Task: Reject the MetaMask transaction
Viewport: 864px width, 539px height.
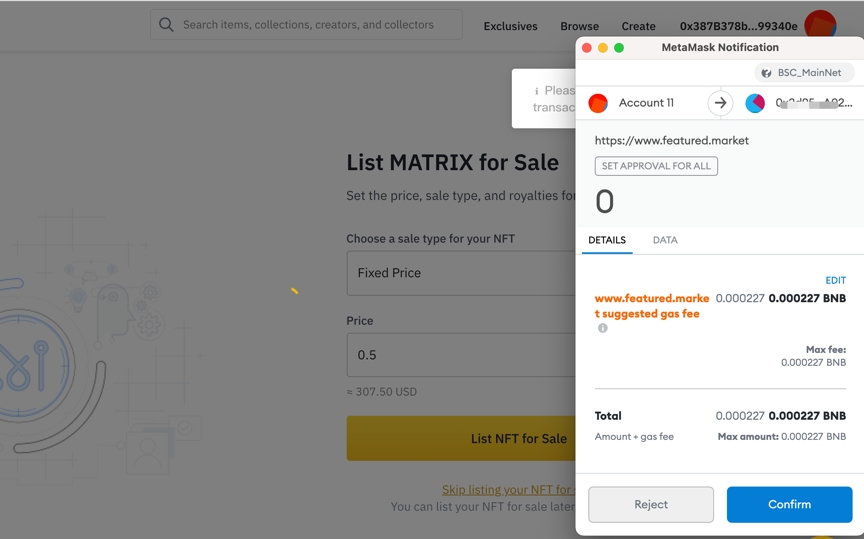Action: (651, 505)
